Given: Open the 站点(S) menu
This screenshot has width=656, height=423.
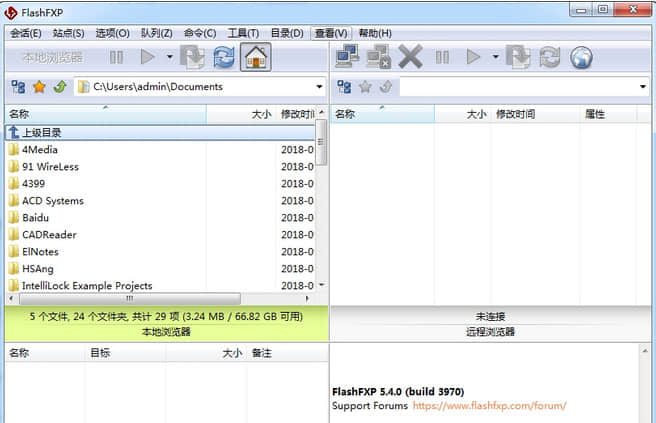Looking at the screenshot, I should point(68,33).
